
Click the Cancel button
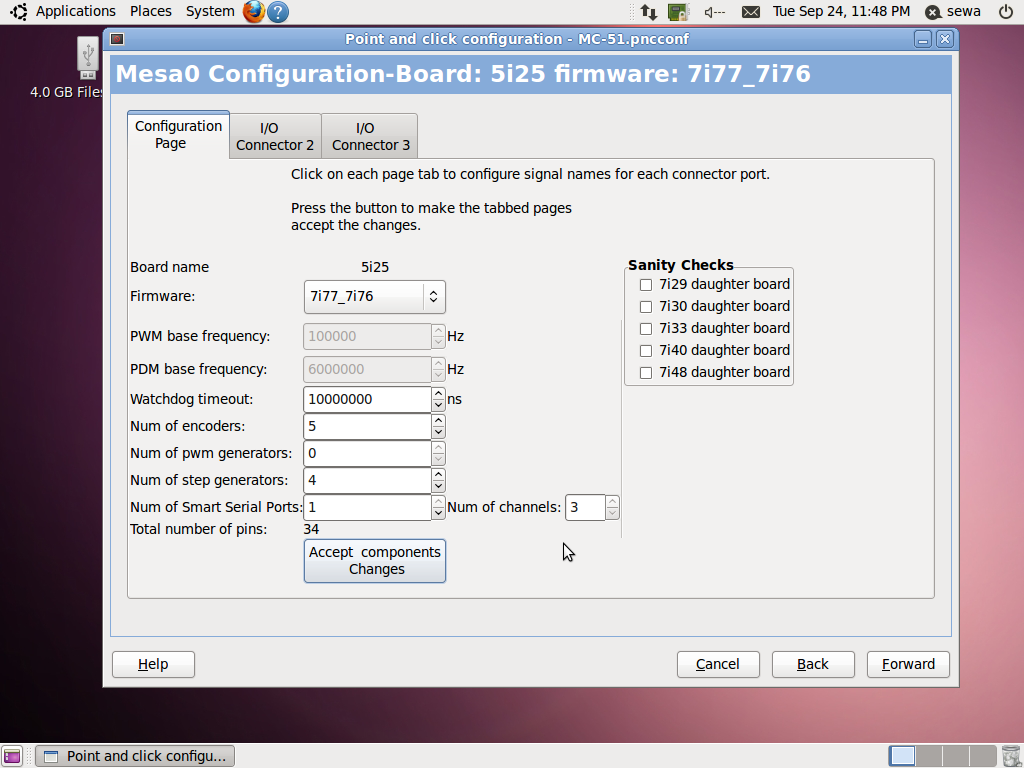[x=718, y=664]
